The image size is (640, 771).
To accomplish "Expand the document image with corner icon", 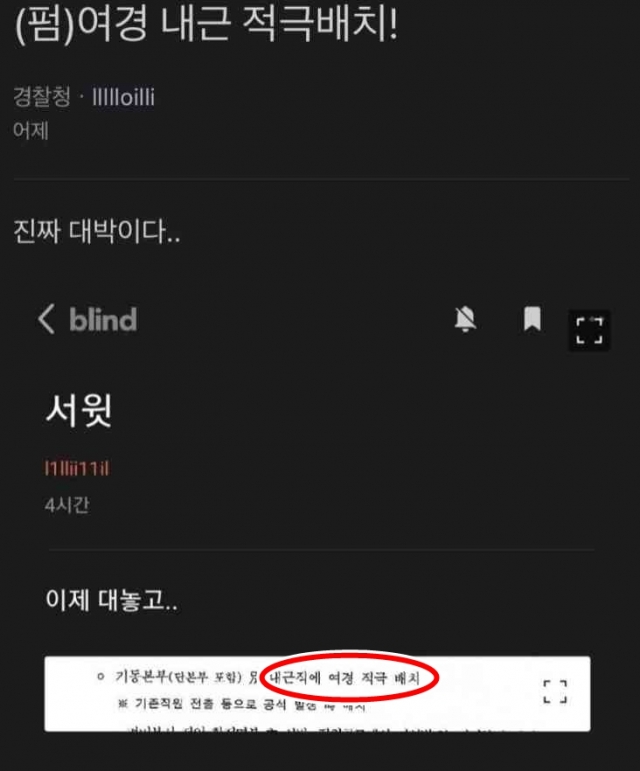I will point(555,692).
